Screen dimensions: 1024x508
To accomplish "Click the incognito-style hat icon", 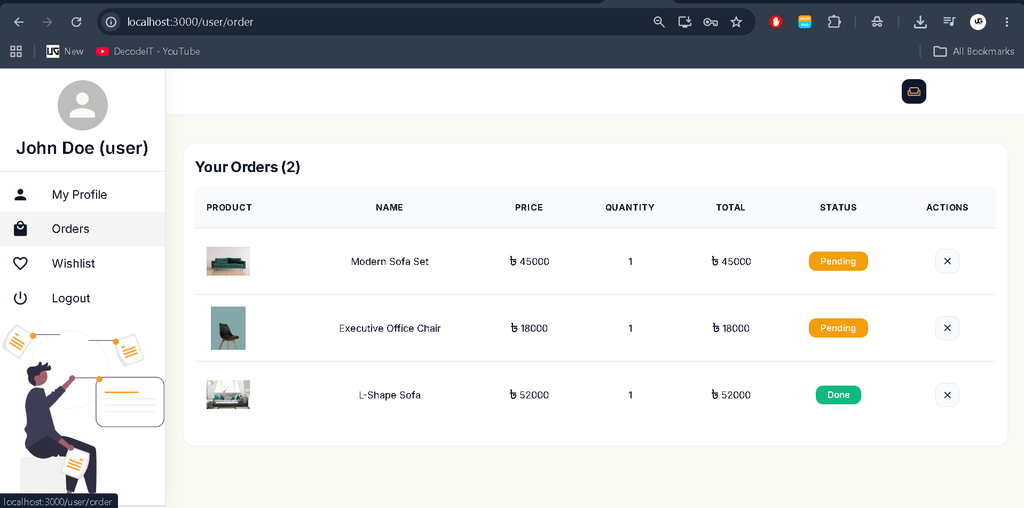I will tap(877, 22).
